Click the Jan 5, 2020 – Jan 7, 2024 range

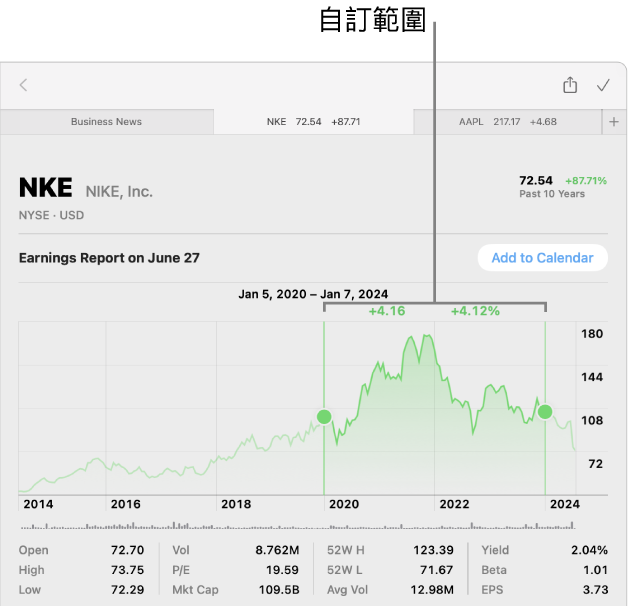pos(313,294)
